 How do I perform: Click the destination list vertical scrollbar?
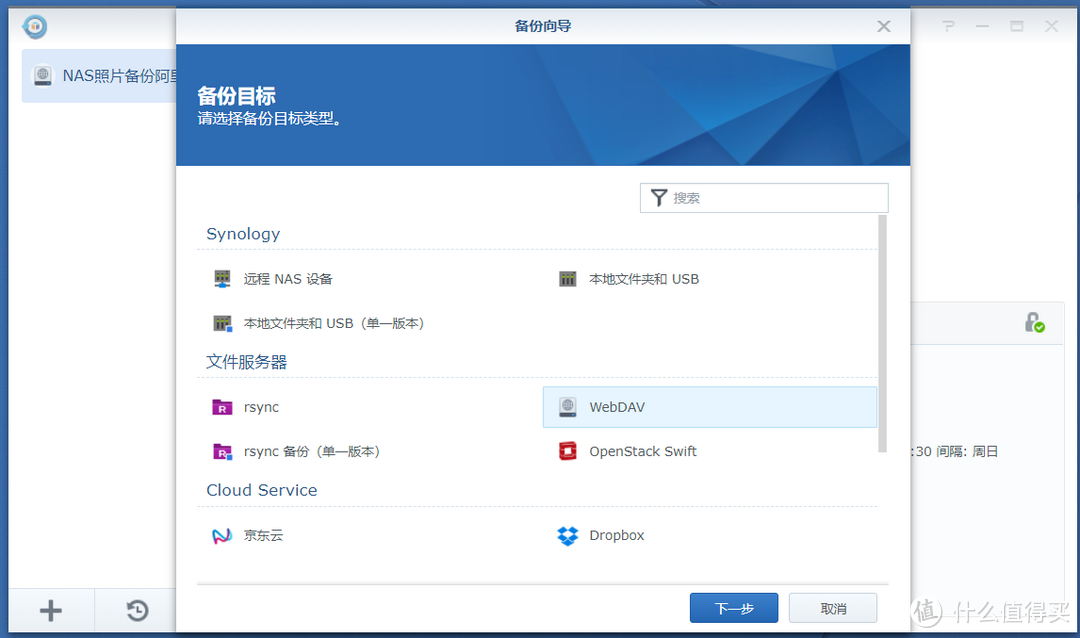point(882,333)
